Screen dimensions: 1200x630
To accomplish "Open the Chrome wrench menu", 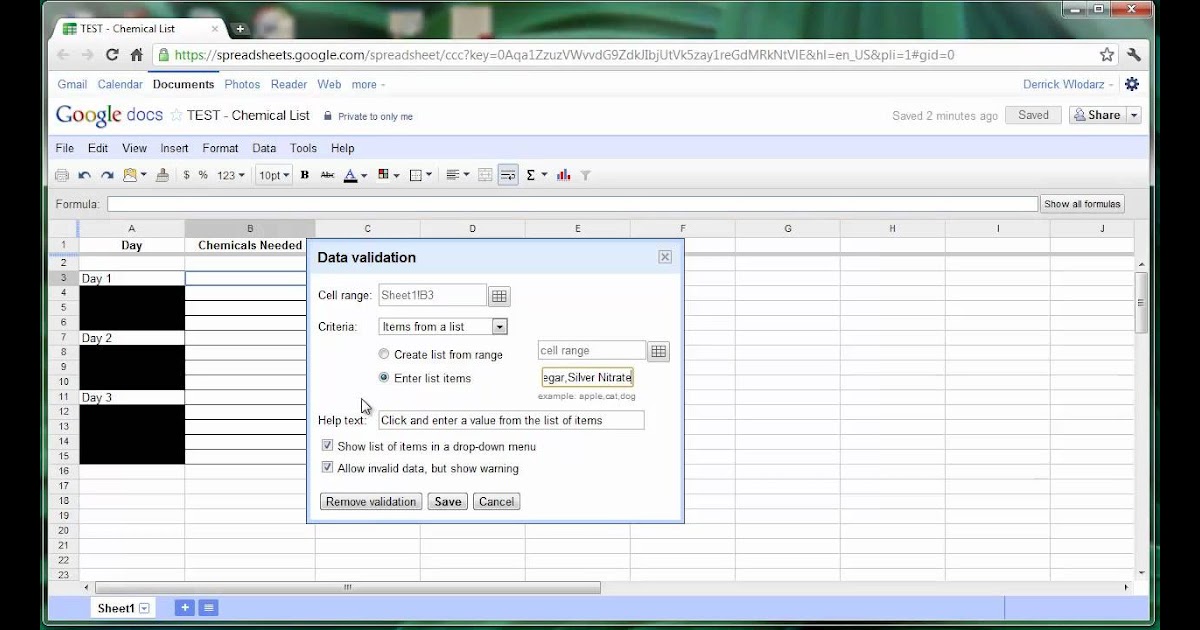I will (x=1133, y=55).
